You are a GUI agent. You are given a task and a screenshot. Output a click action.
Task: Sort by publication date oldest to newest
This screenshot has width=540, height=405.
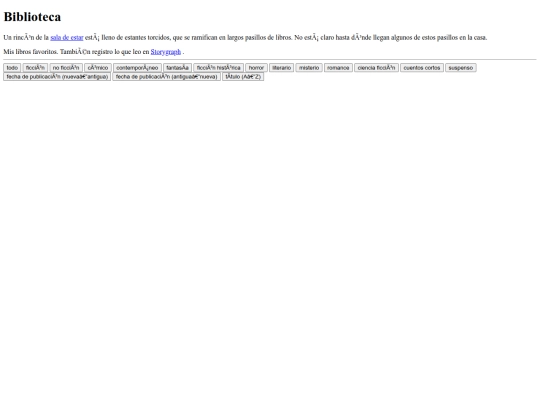click(166, 77)
